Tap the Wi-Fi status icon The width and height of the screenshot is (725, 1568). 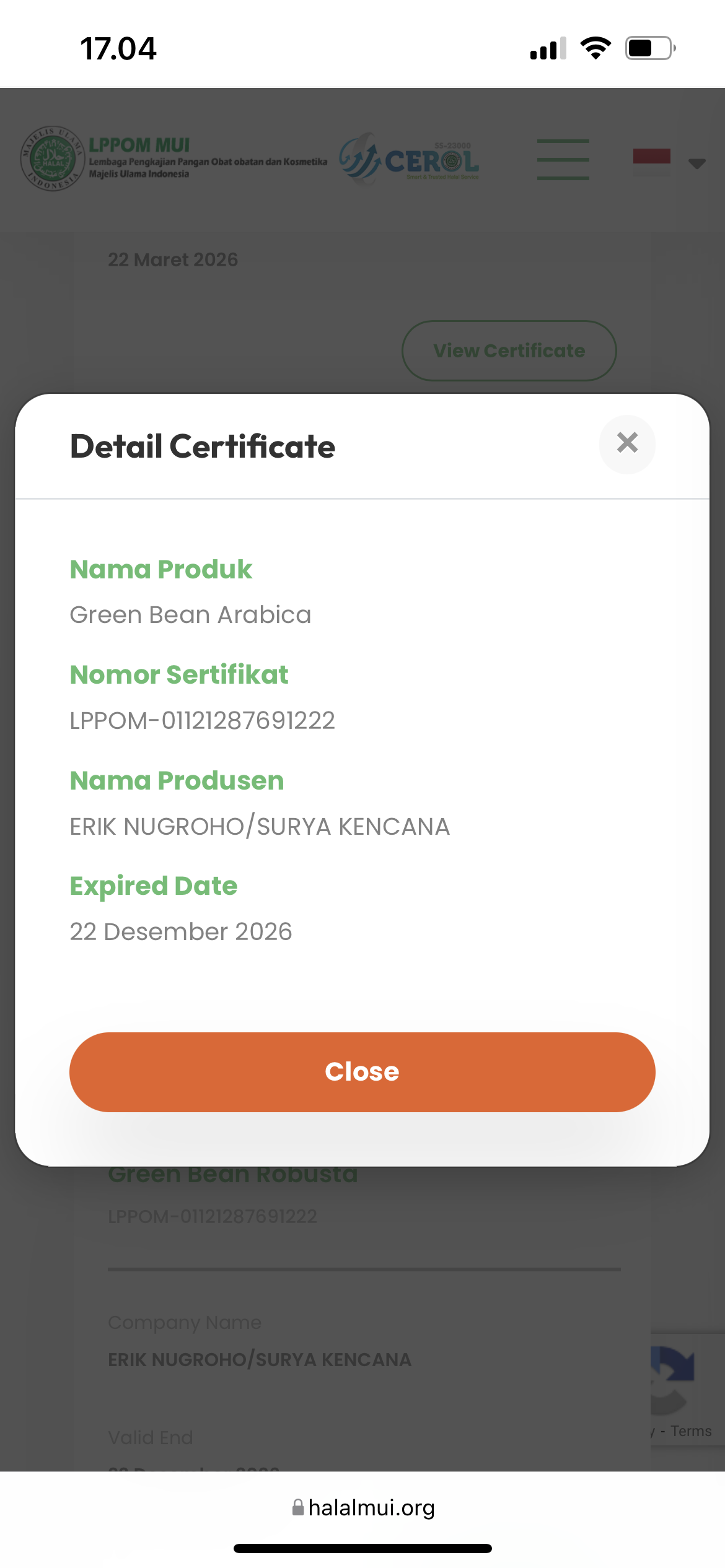(595, 48)
